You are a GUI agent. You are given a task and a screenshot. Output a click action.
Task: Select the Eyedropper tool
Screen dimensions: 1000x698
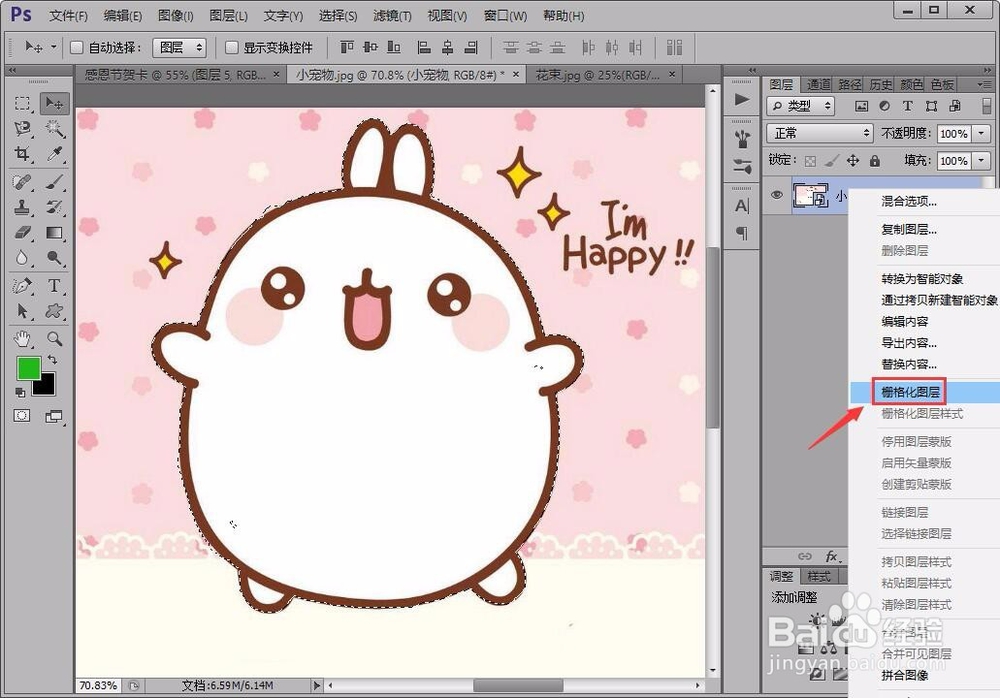coord(54,154)
